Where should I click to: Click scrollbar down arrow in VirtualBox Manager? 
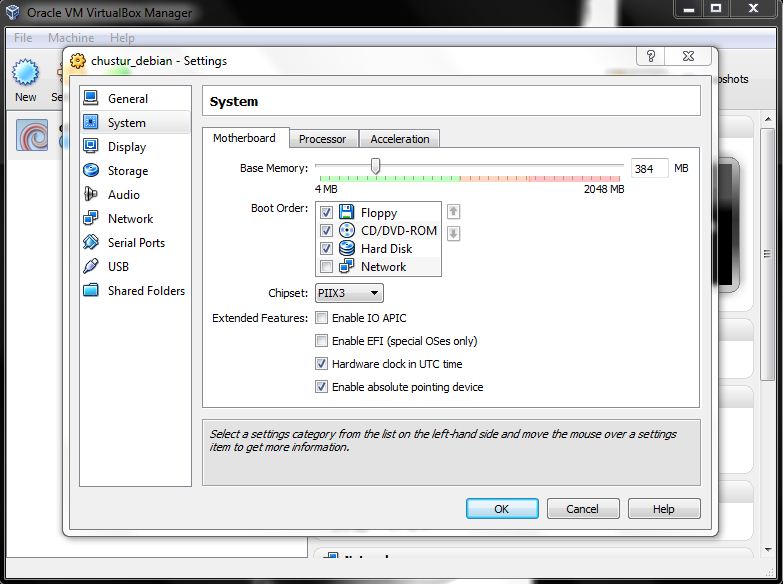coord(768,549)
